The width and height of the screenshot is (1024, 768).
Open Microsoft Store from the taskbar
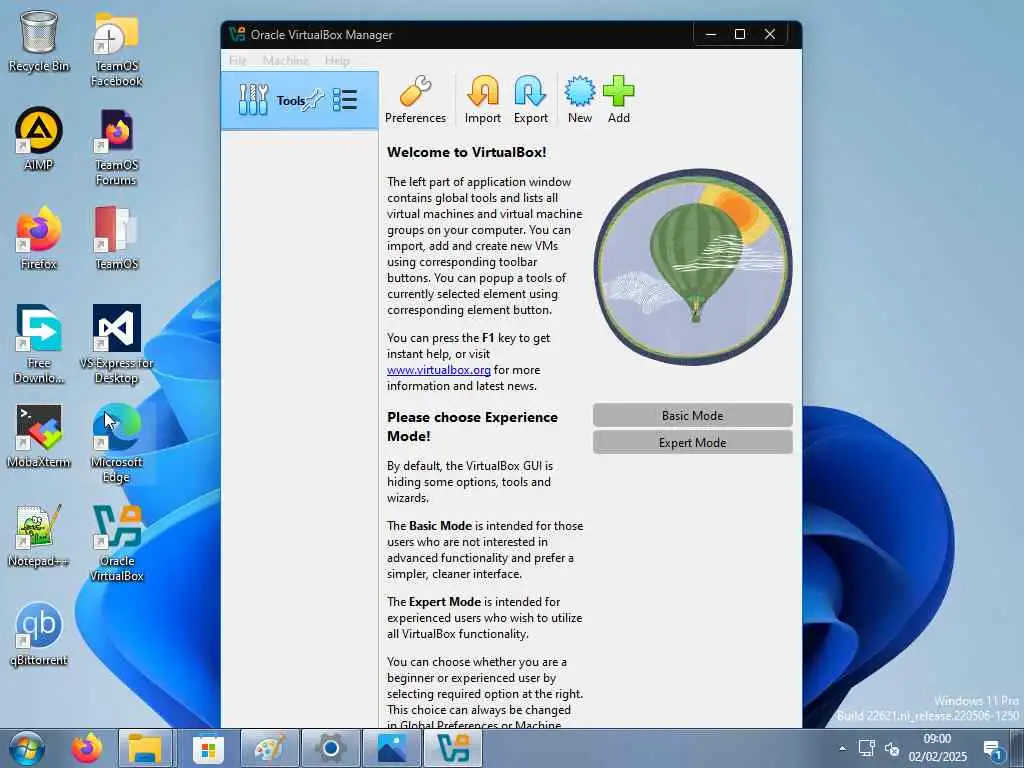tap(208, 748)
